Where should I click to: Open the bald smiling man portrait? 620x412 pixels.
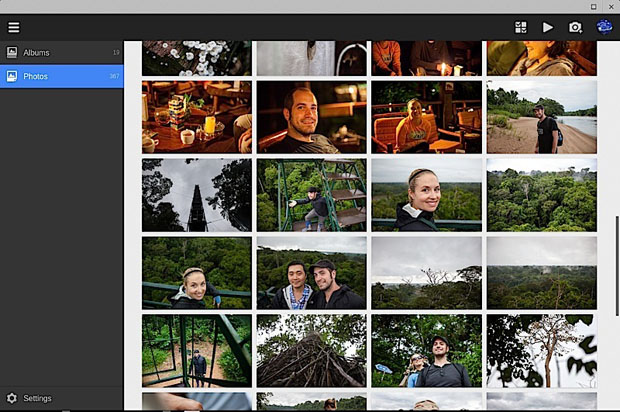(x=312, y=117)
